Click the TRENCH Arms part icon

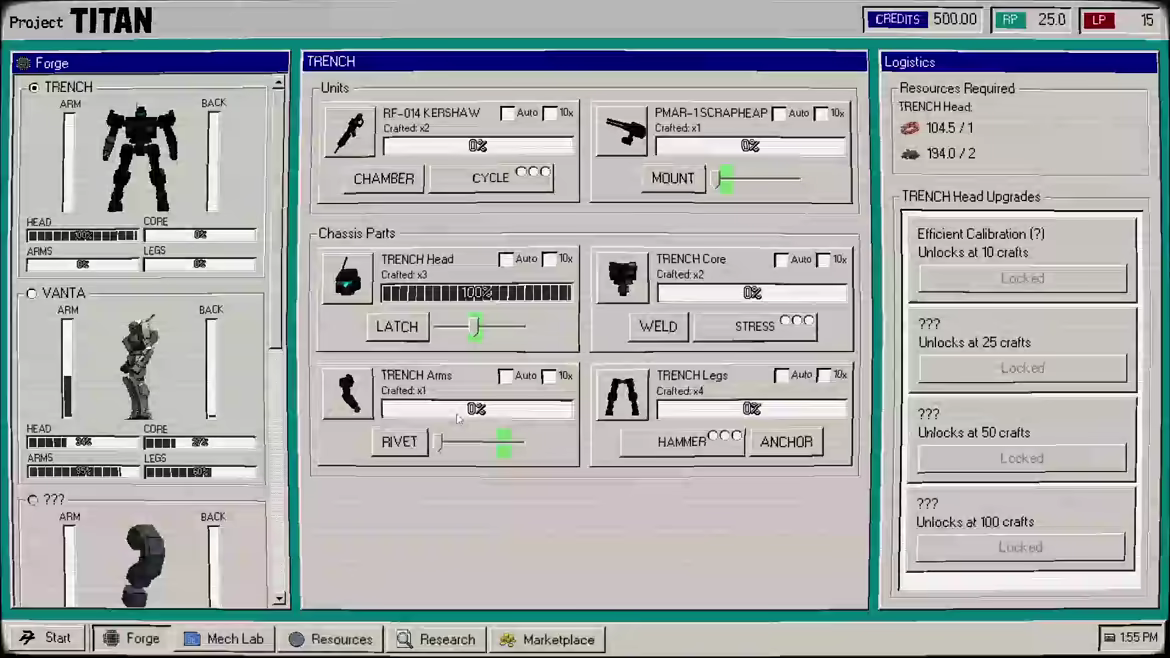pyautogui.click(x=347, y=393)
